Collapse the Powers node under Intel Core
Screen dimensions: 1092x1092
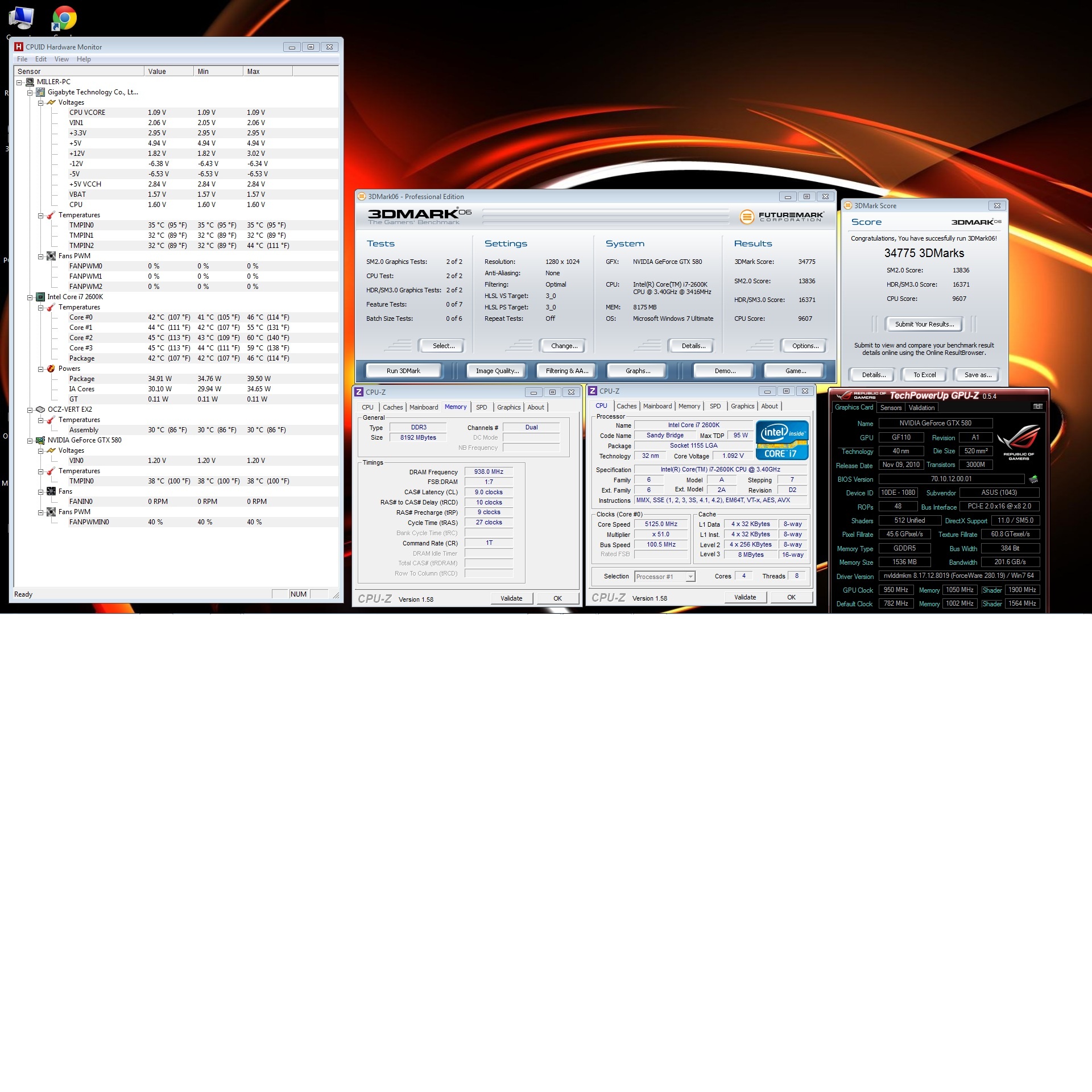point(41,369)
